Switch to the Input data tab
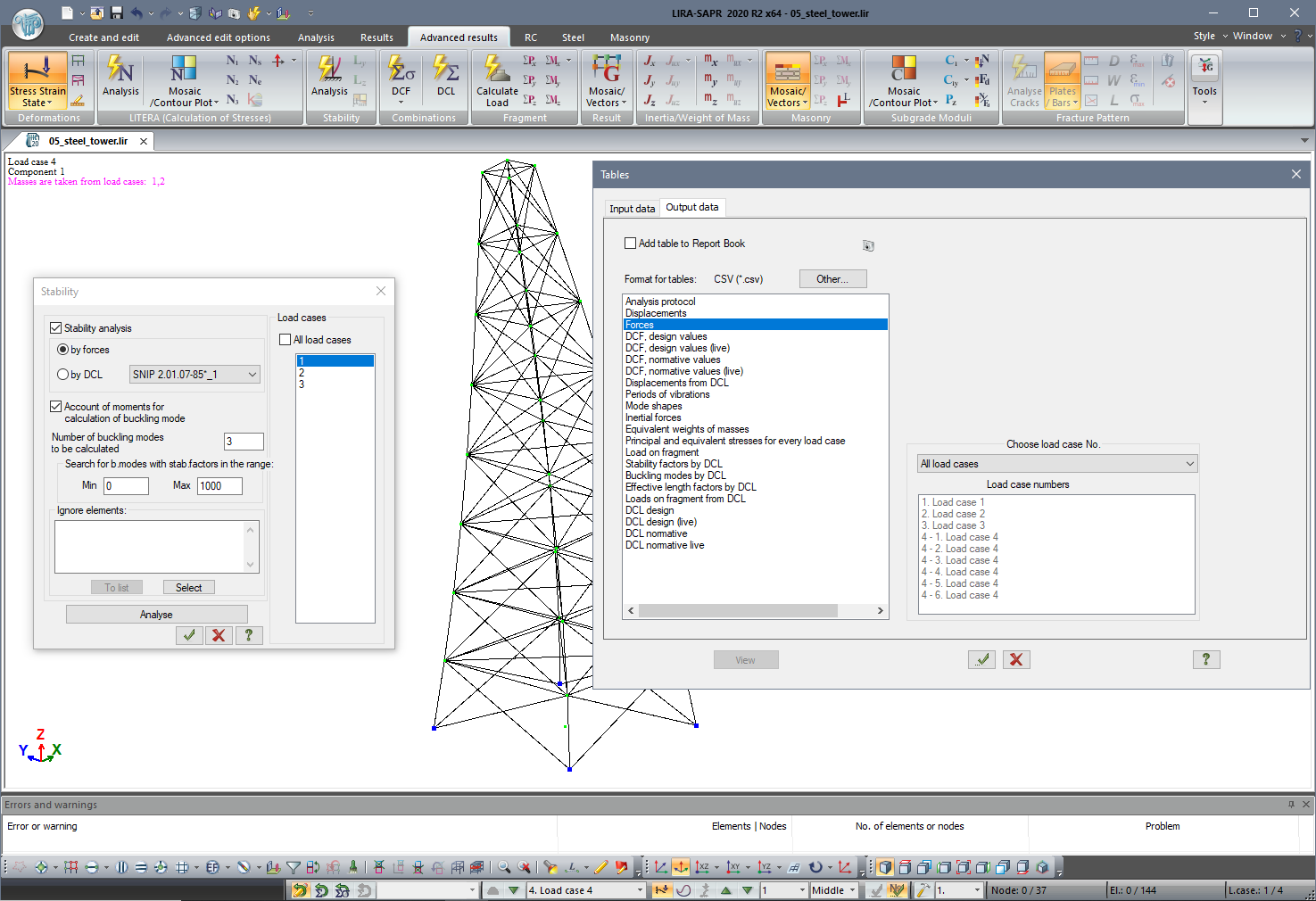Image resolution: width=1316 pixels, height=901 pixels. click(632, 209)
